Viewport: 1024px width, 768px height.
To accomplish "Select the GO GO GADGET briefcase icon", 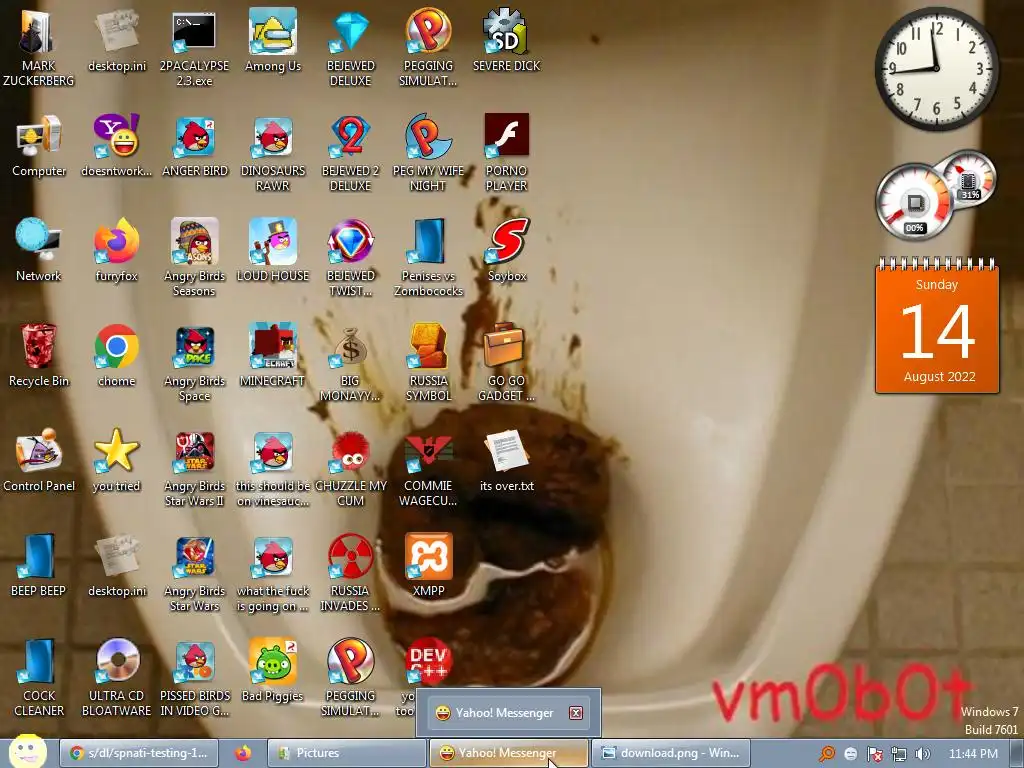I will point(507,363).
